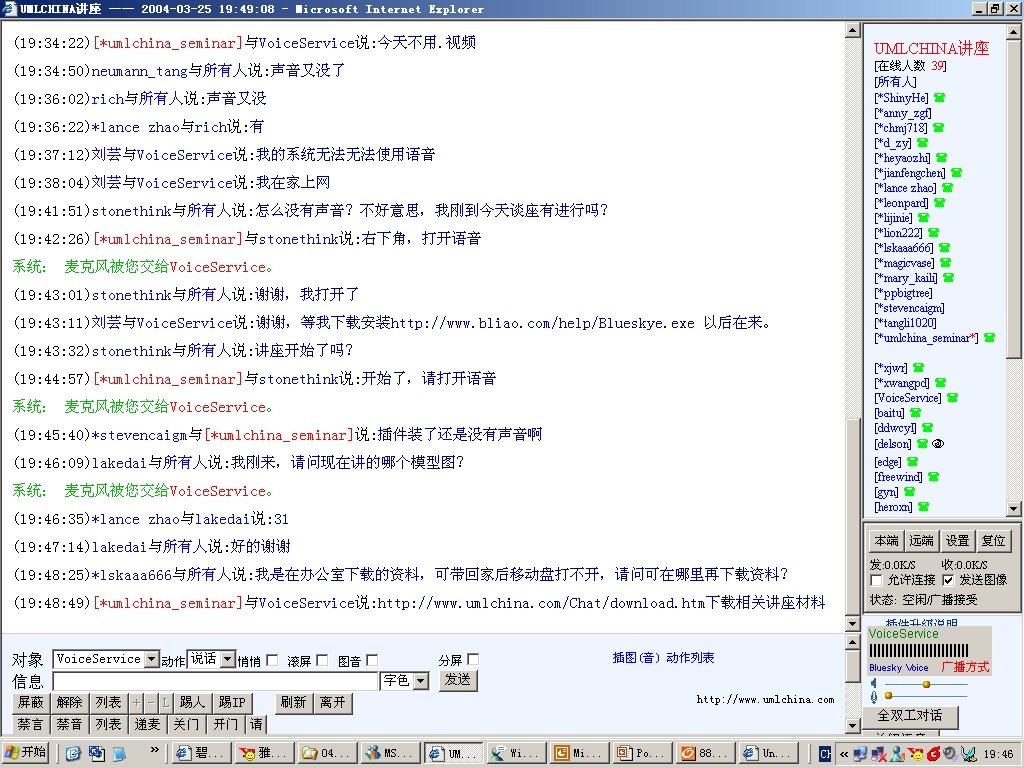Click chat scrollbar down arrow
The image size is (1024, 768).
point(852,624)
